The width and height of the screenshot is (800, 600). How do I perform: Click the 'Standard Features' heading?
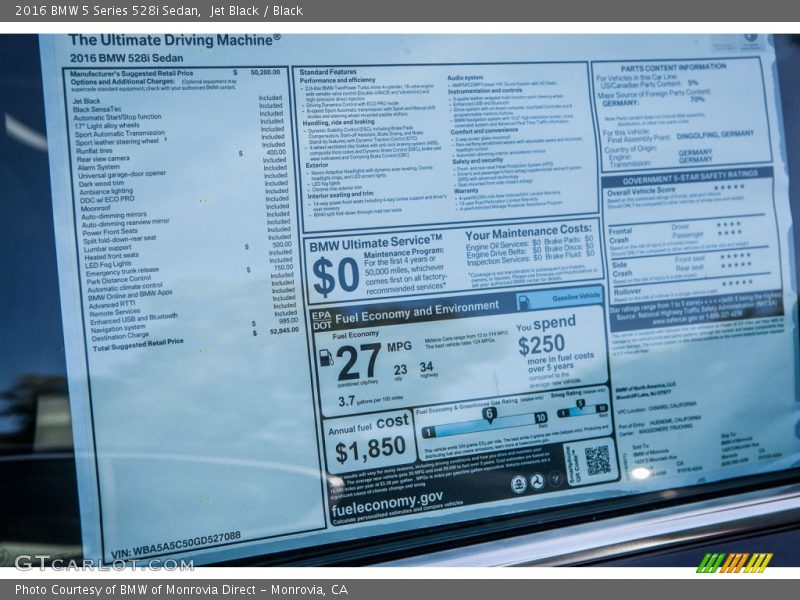328,72
